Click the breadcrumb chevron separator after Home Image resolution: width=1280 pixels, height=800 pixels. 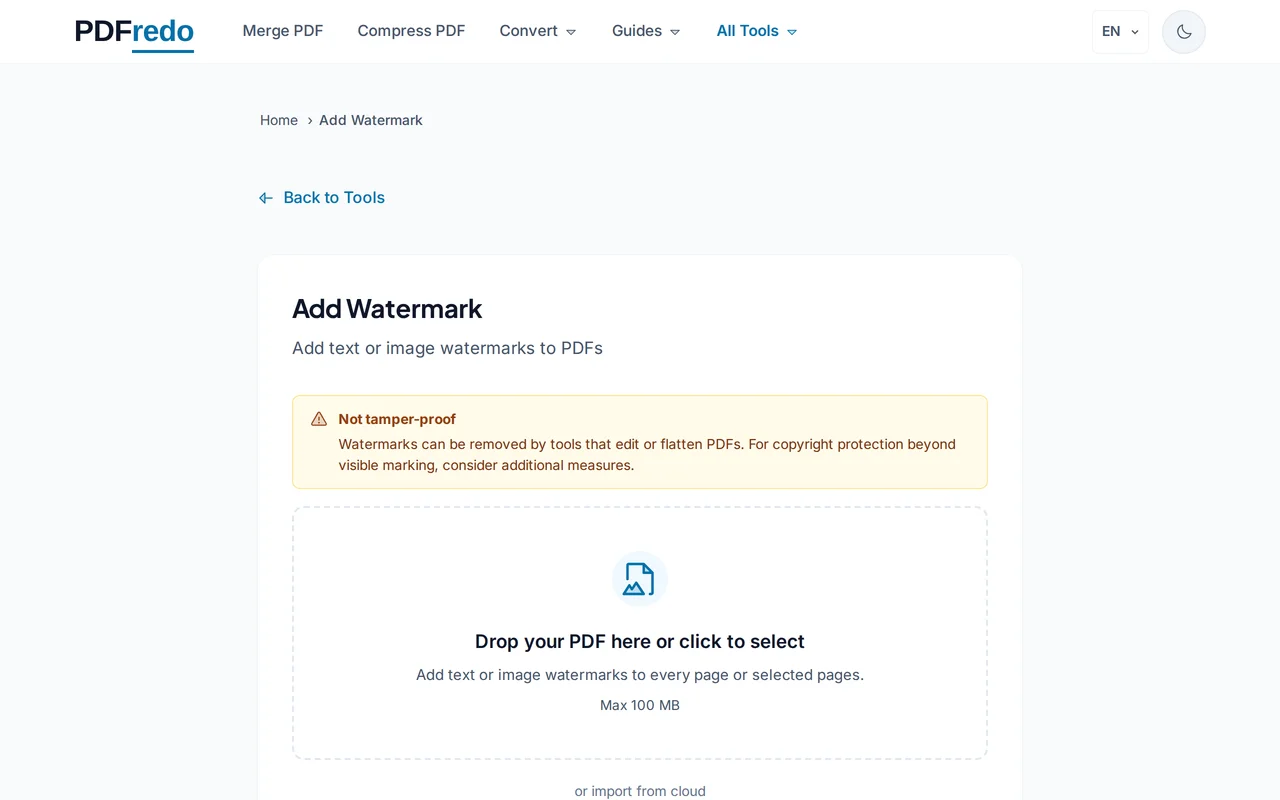point(309,120)
